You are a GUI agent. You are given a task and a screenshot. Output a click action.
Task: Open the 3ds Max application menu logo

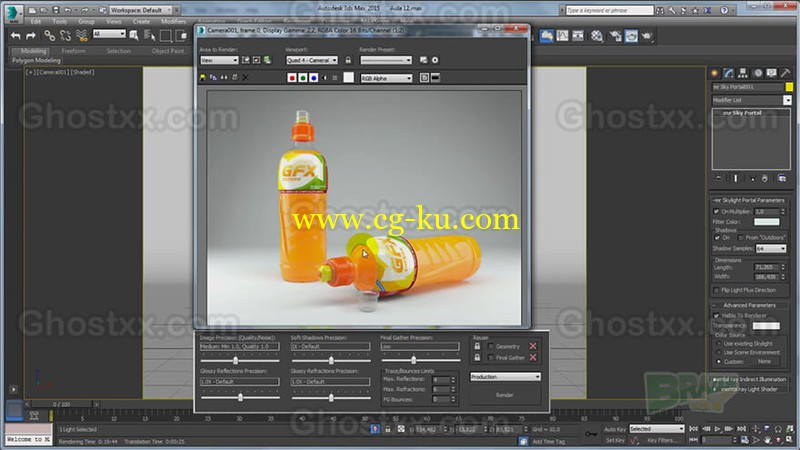[13, 12]
